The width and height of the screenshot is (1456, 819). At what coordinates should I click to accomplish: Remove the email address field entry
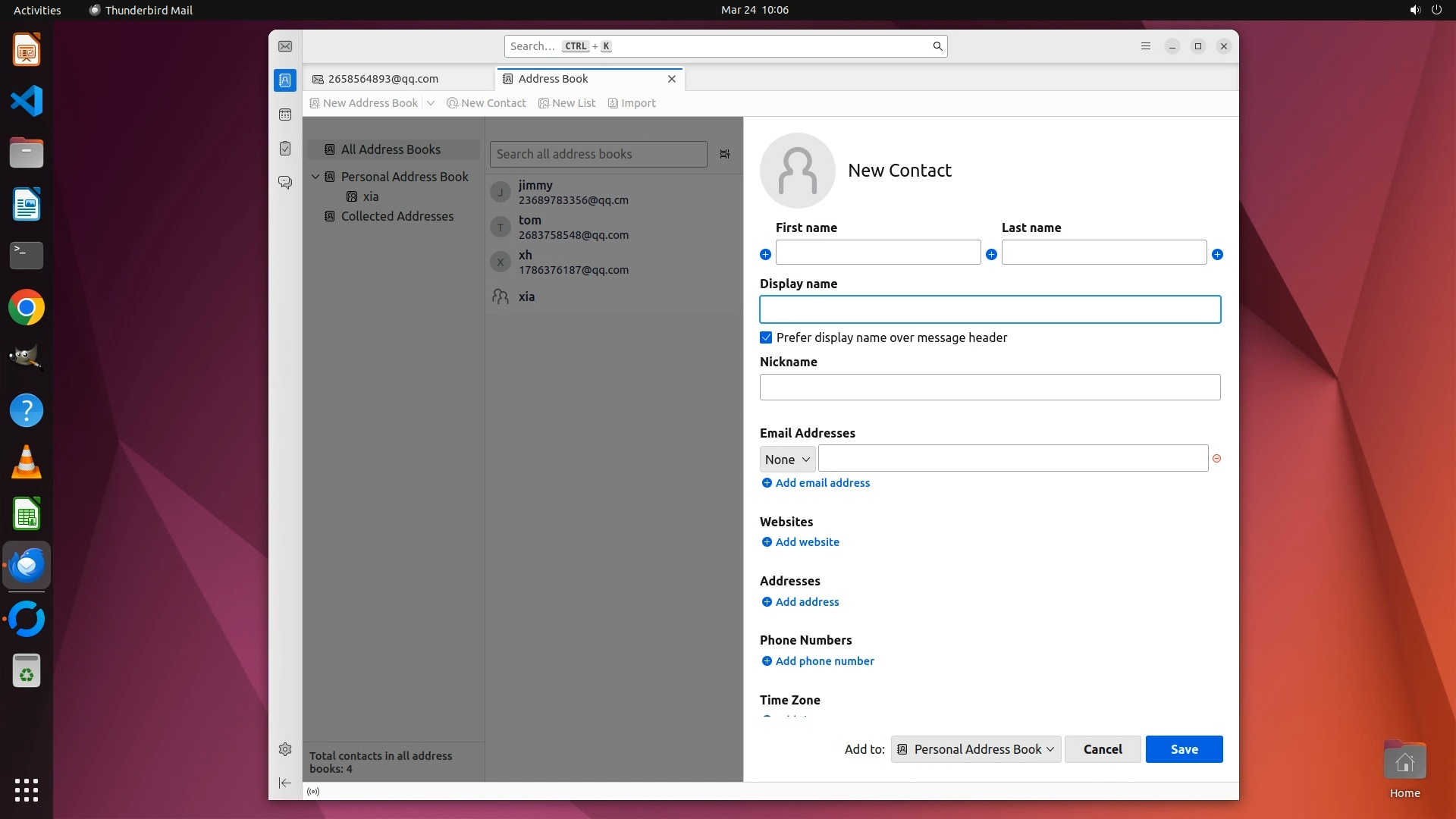tap(1216, 459)
